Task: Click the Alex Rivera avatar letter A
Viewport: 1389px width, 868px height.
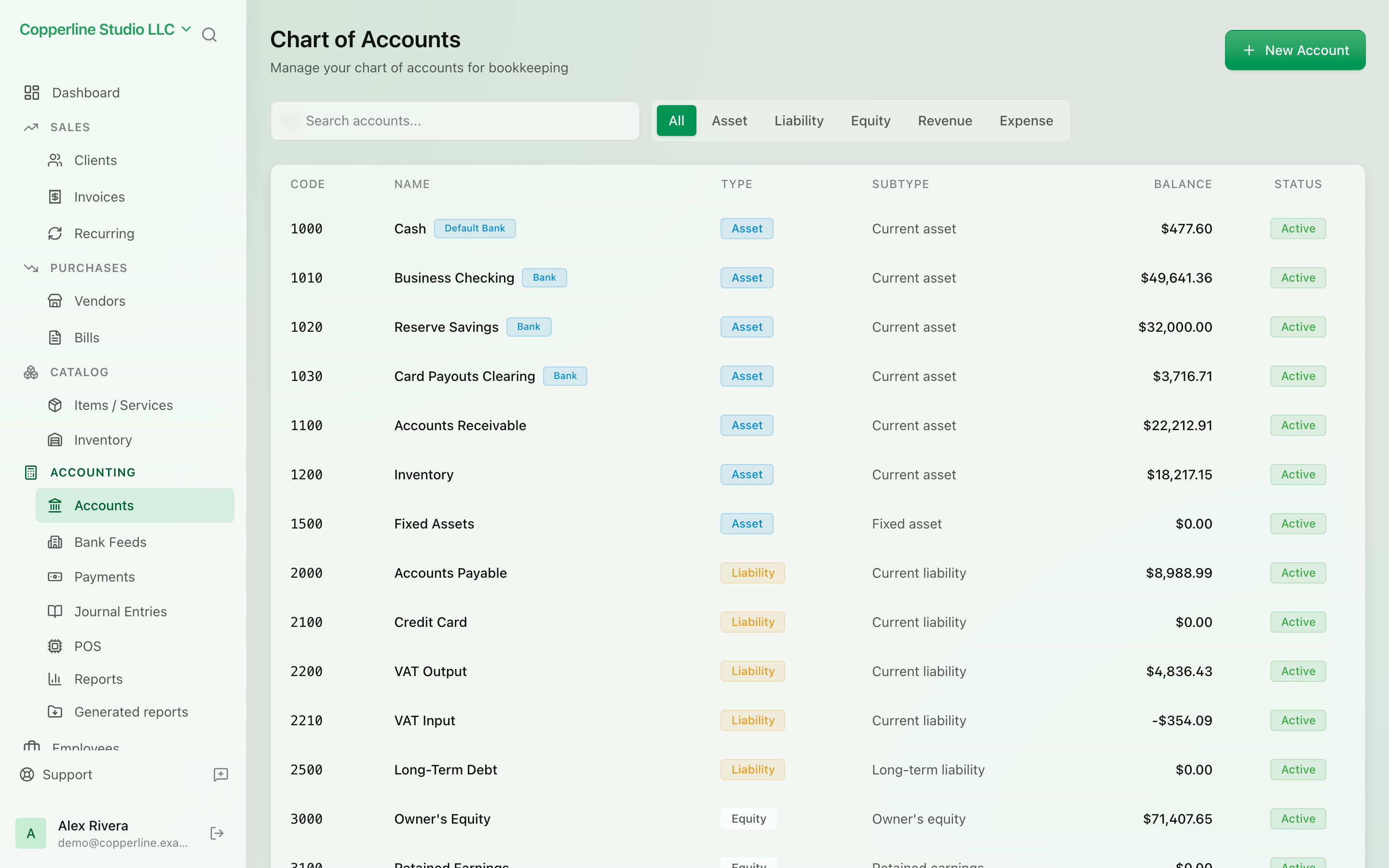Action: (31, 834)
